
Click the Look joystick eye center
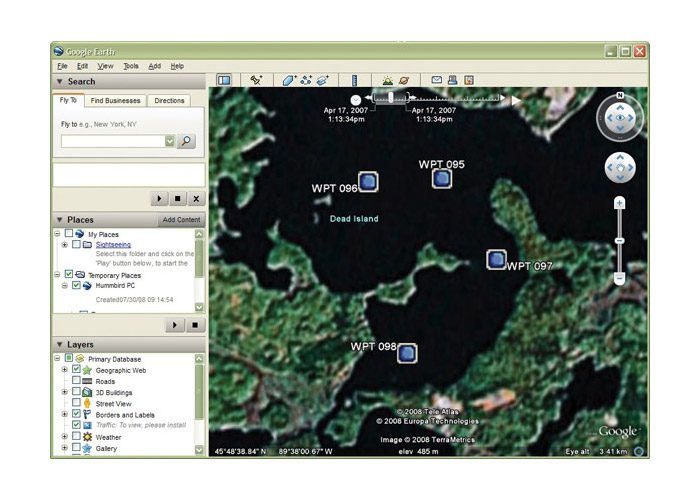[x=620, y=118]
